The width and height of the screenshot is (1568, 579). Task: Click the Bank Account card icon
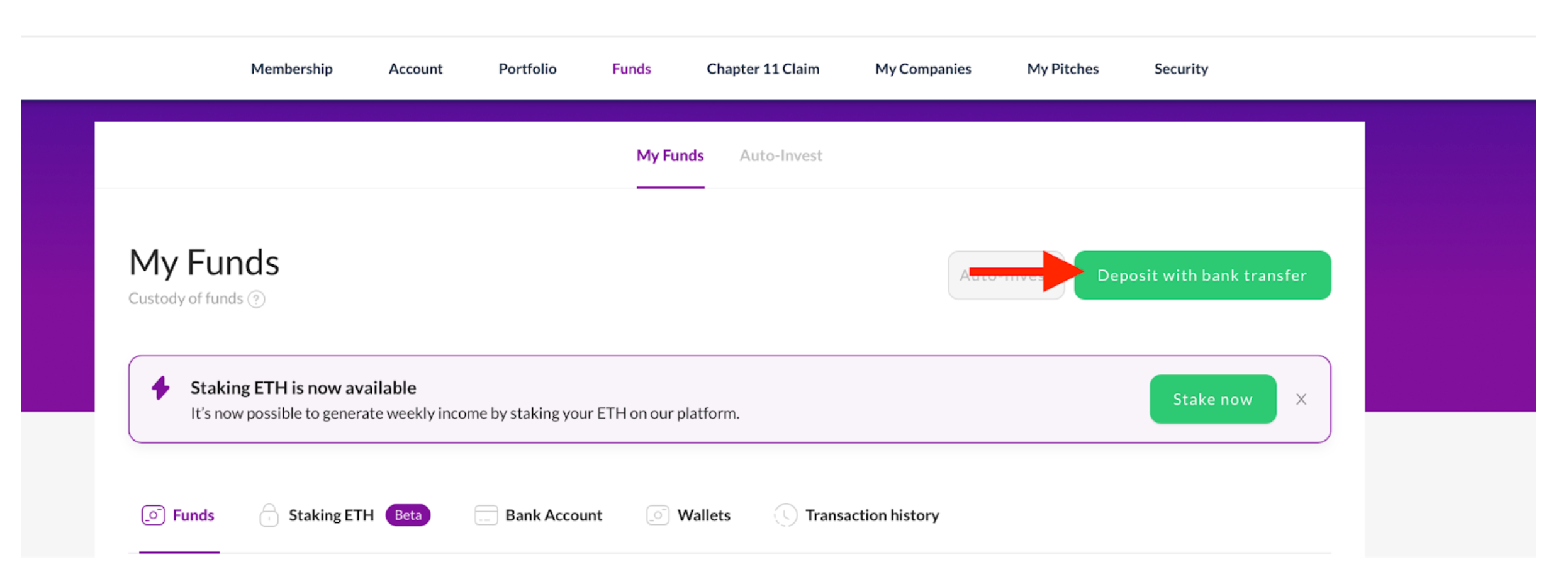click(x=486, y=515)
